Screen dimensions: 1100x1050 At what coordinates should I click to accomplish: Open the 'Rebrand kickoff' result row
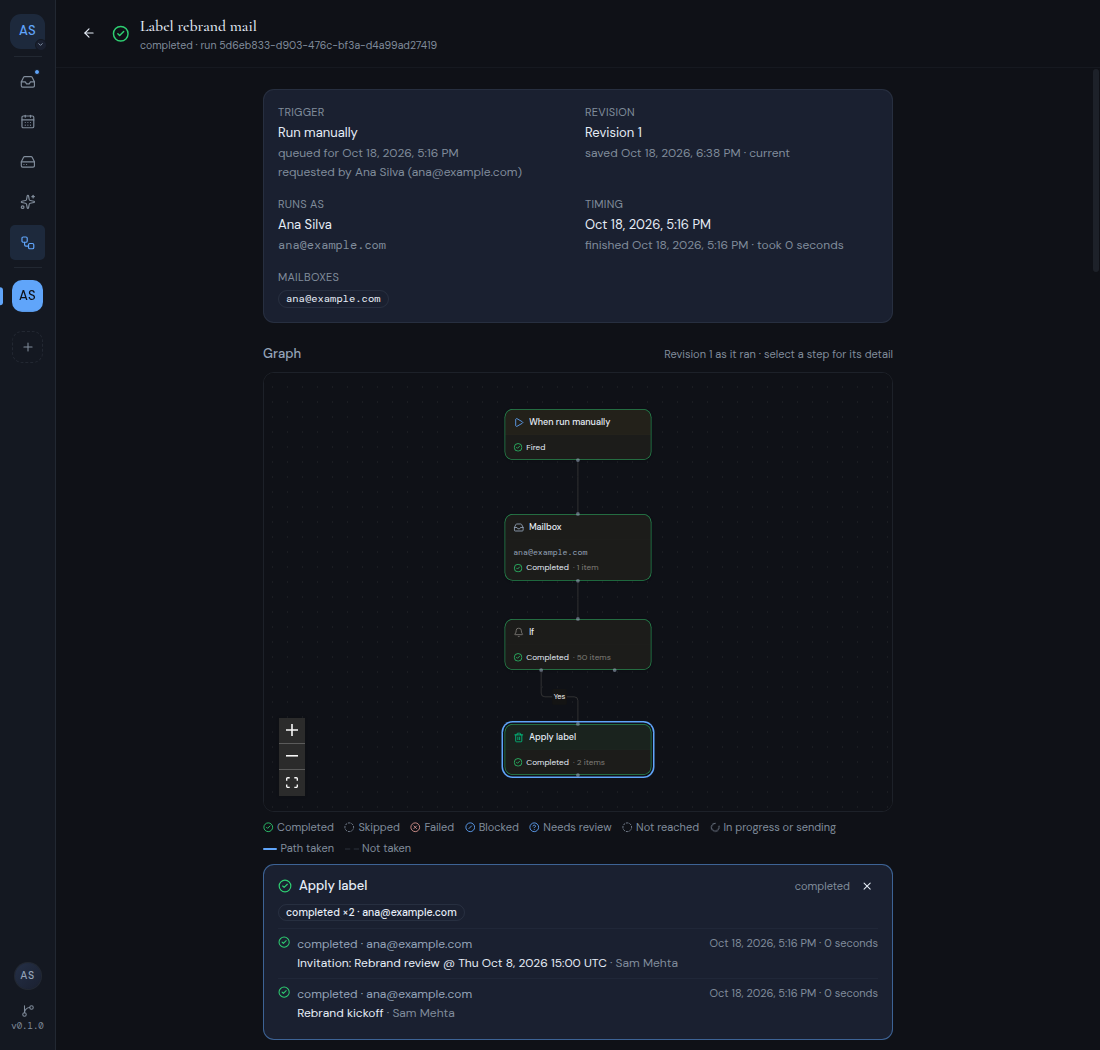(578, 1003)
